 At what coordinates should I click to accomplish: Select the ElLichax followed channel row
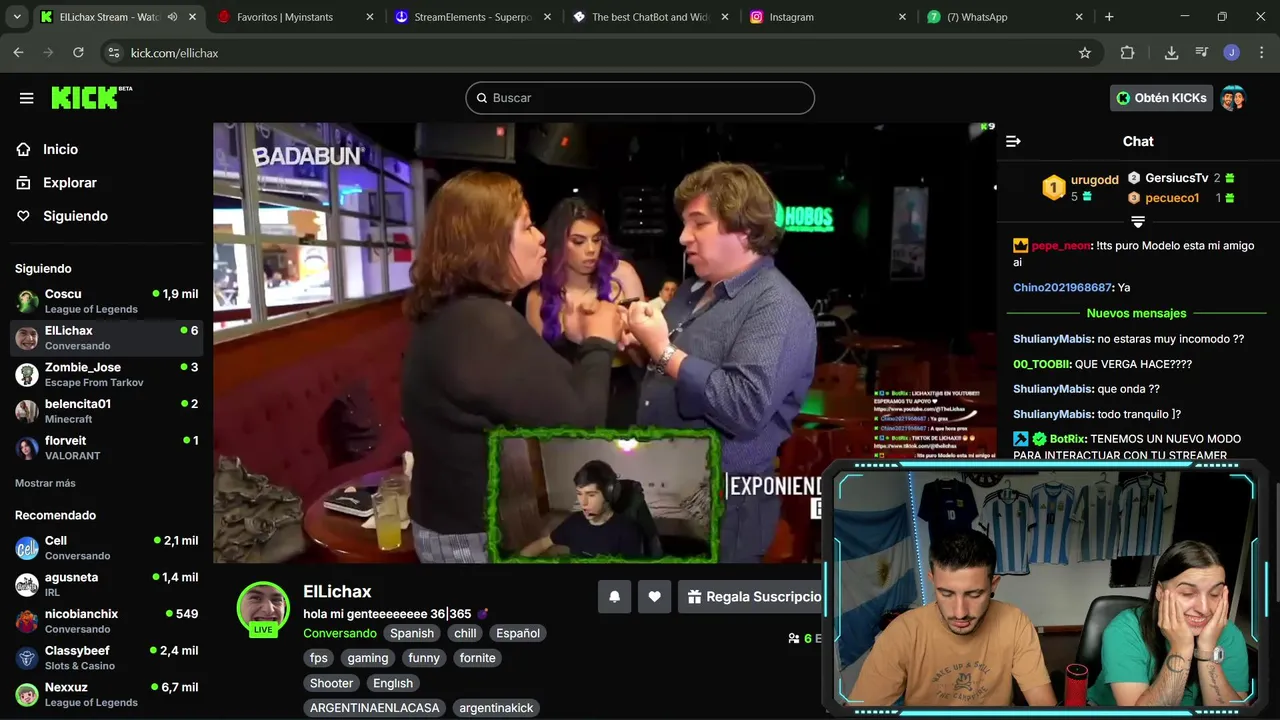click(106, 338)
